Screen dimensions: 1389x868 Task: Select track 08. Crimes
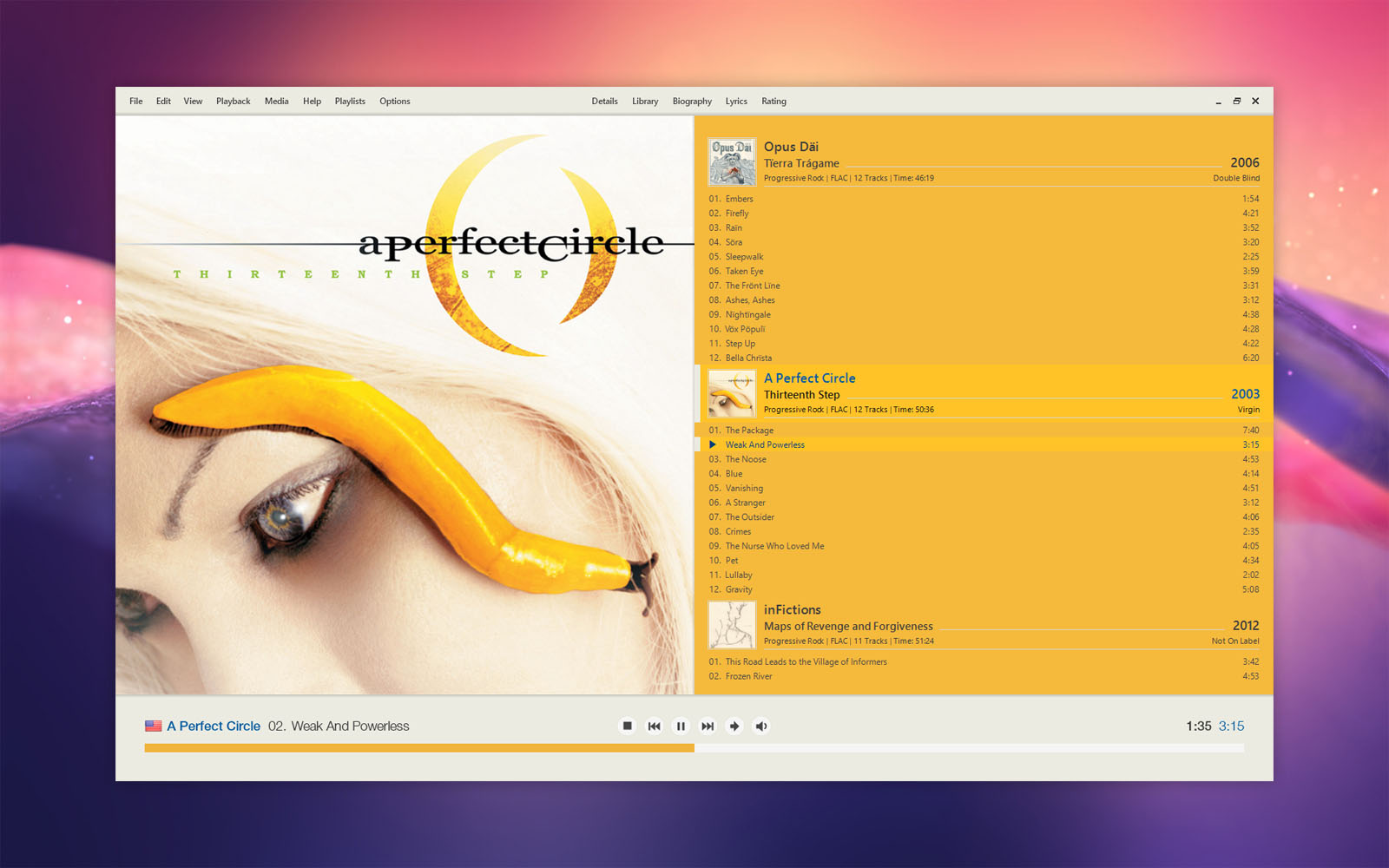pyautogui.click(x=984, y=531)
